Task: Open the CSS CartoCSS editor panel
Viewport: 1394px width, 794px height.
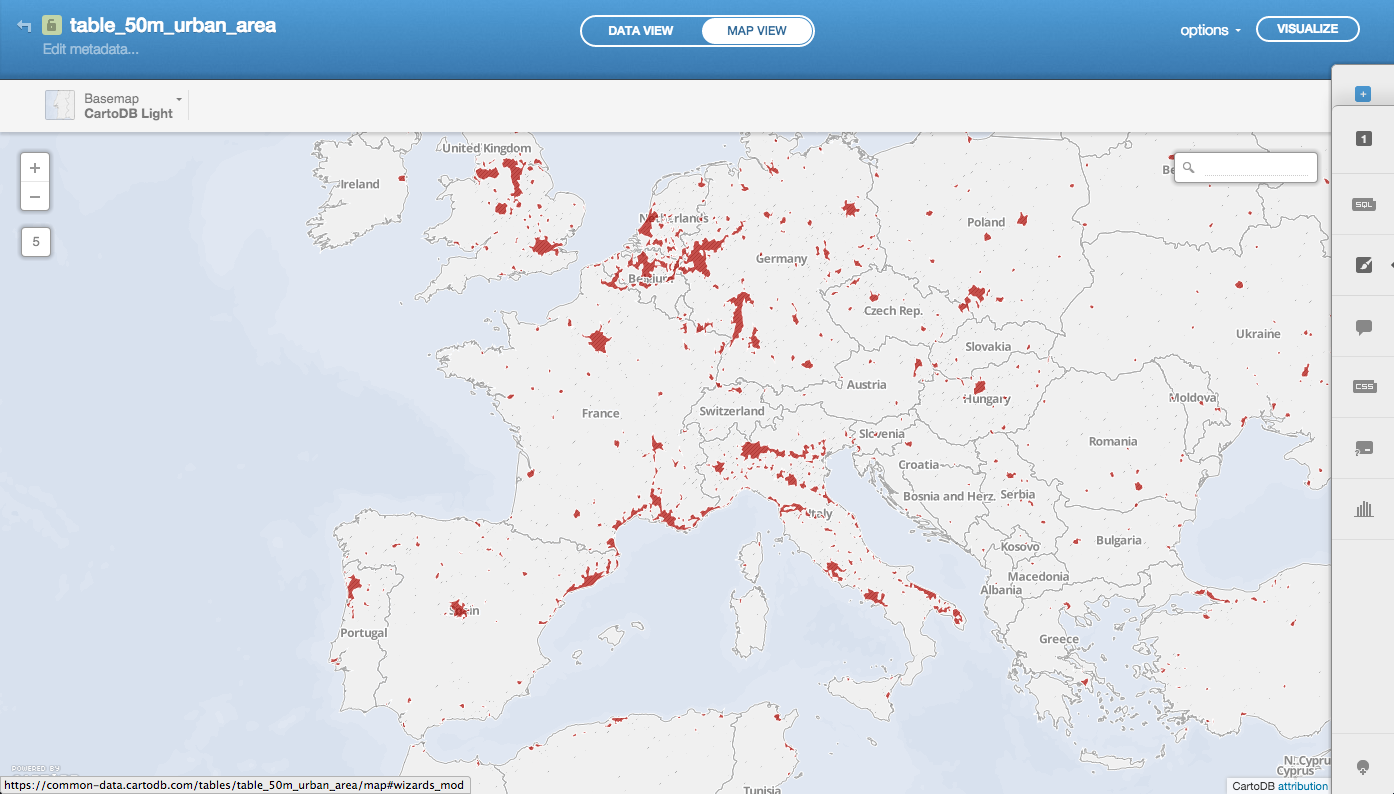Action: click(1364, 387)
